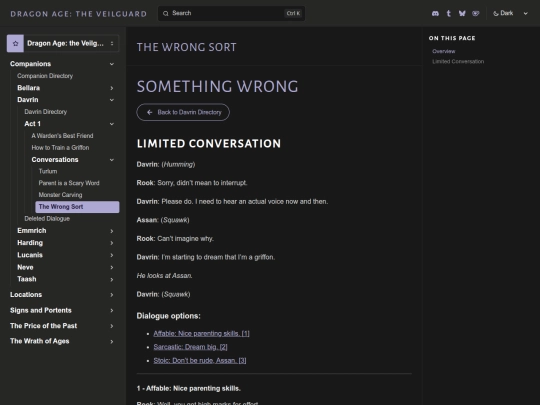Viewport: 540px width, 405px height.
Task: Expand the Lucanis chevron
Action: 112,255
